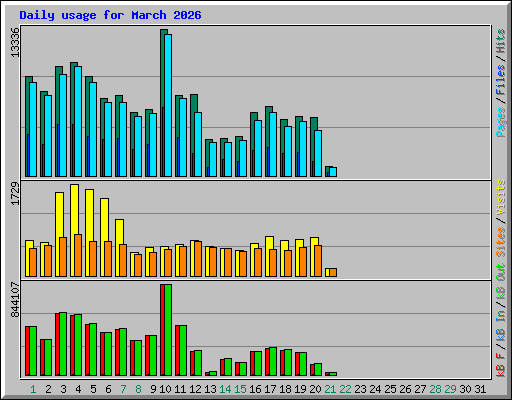Click the 13336 hits axis label
This screenshot has height=400, width=512.
pyautogui.click(x=15, y=42)
